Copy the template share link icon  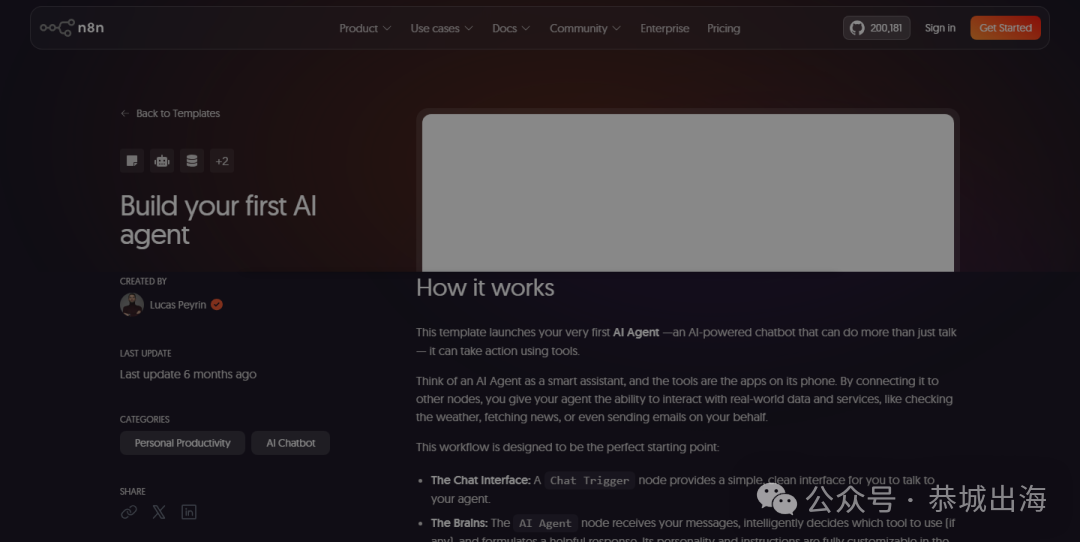(129, 512)
